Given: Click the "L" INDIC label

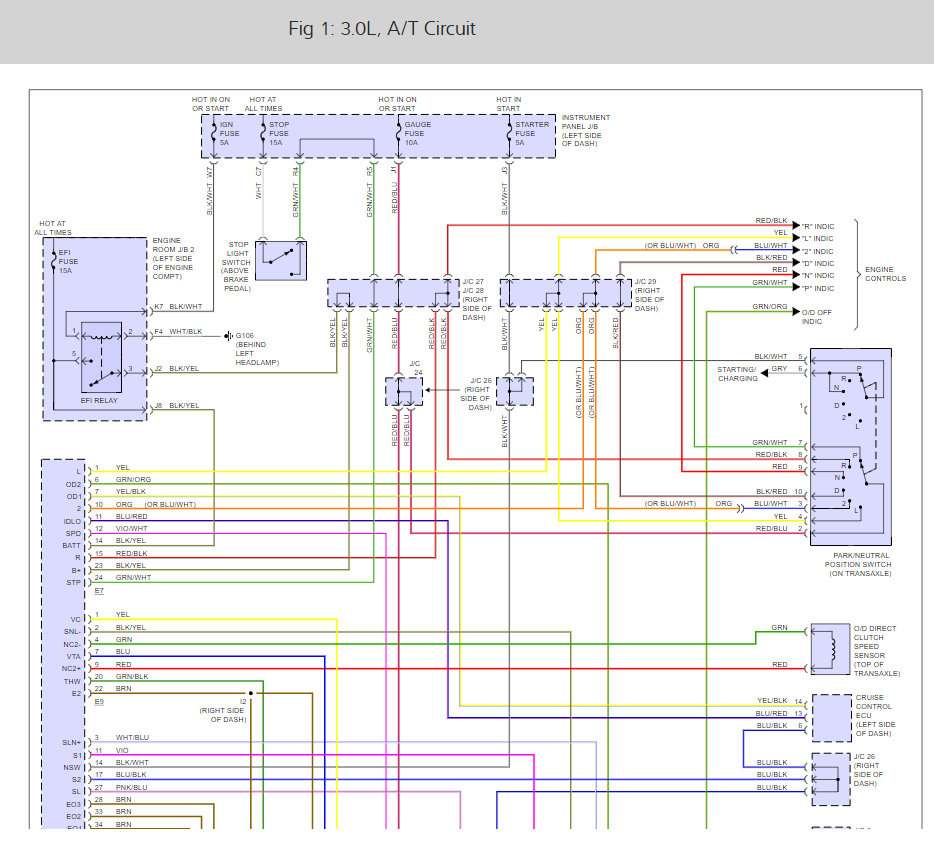Looking at the screenshot, I should [x=817, y=238].
